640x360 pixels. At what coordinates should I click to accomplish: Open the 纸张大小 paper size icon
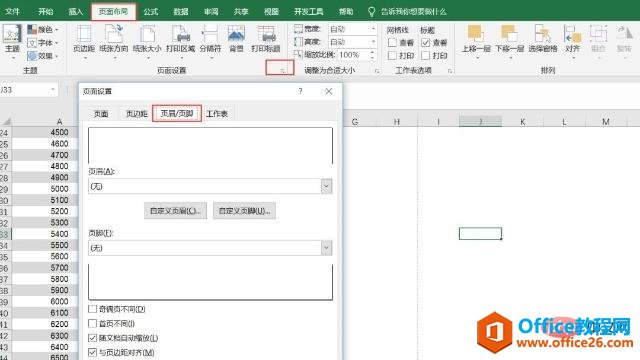147,40
